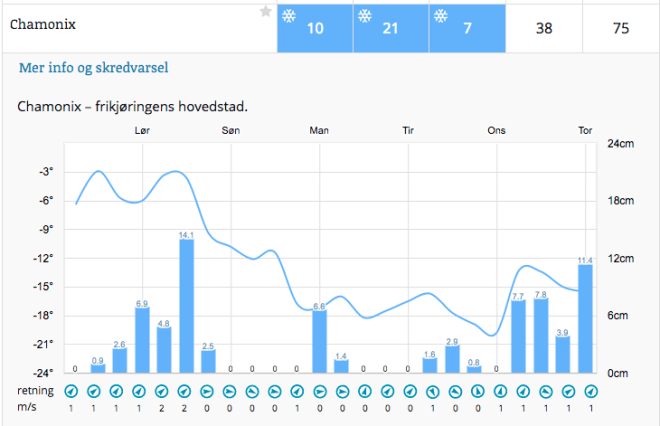Click the 3.9 cm snowfall bar

point(563,354)
